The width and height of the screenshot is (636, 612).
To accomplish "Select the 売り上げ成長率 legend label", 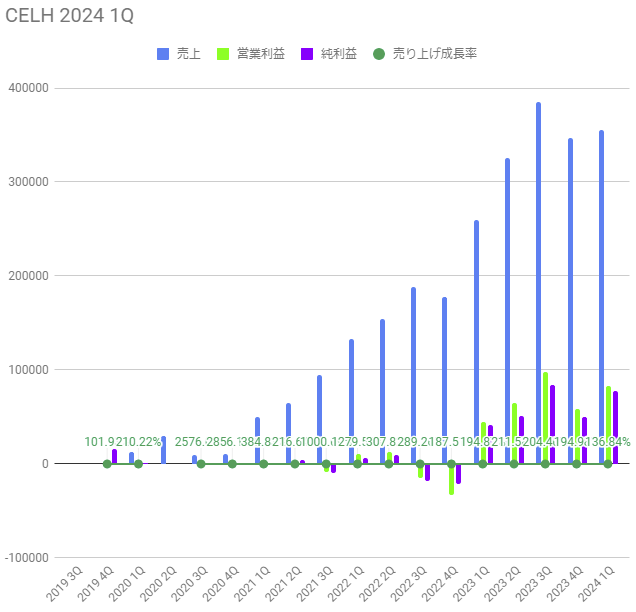I will pos(434,54).
